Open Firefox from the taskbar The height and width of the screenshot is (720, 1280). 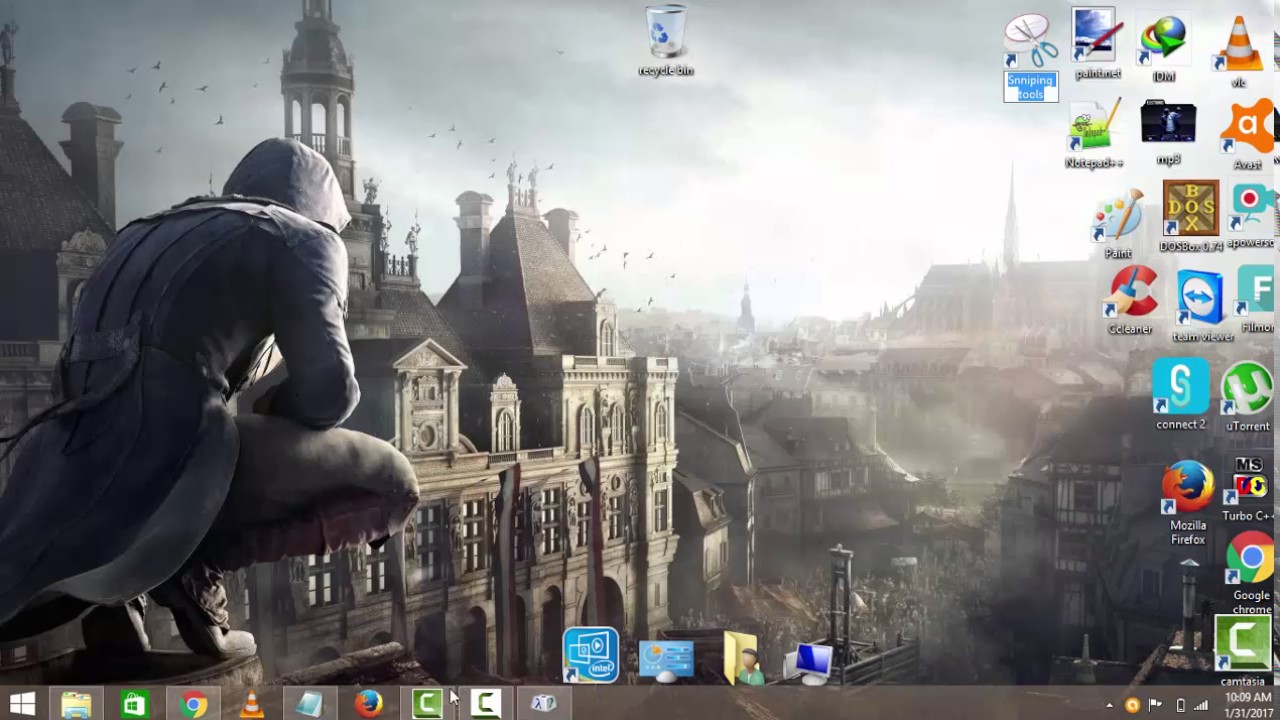(368, 704)
